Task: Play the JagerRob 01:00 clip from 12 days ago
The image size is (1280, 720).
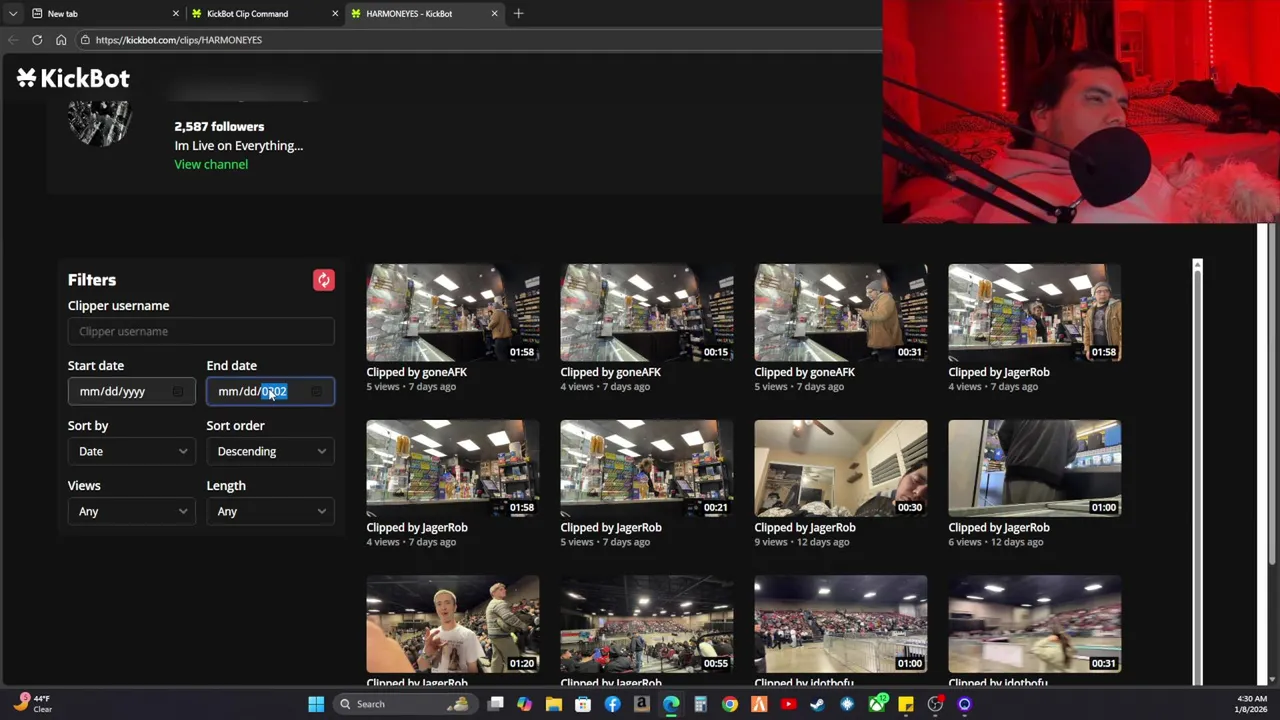Action: pos(1035,468)
